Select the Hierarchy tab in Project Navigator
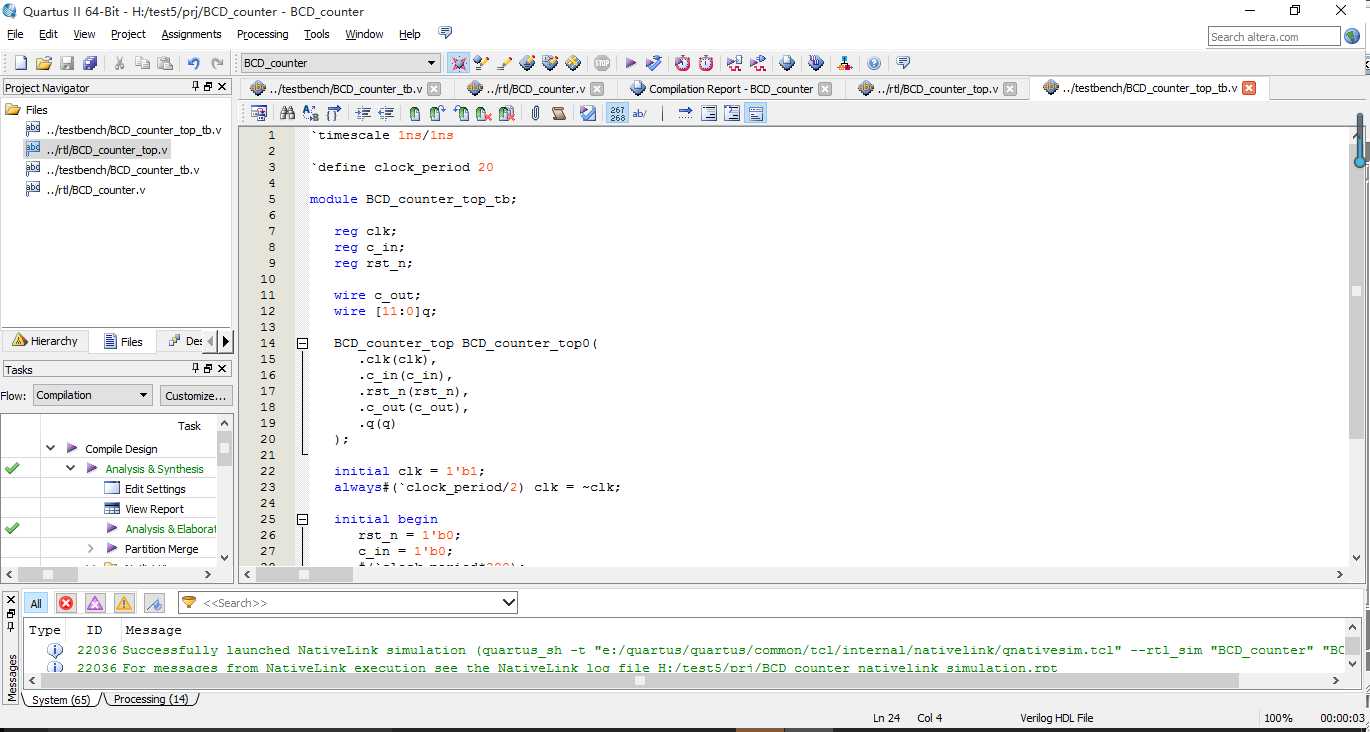 pyautogui.click(x=45, y=341)
